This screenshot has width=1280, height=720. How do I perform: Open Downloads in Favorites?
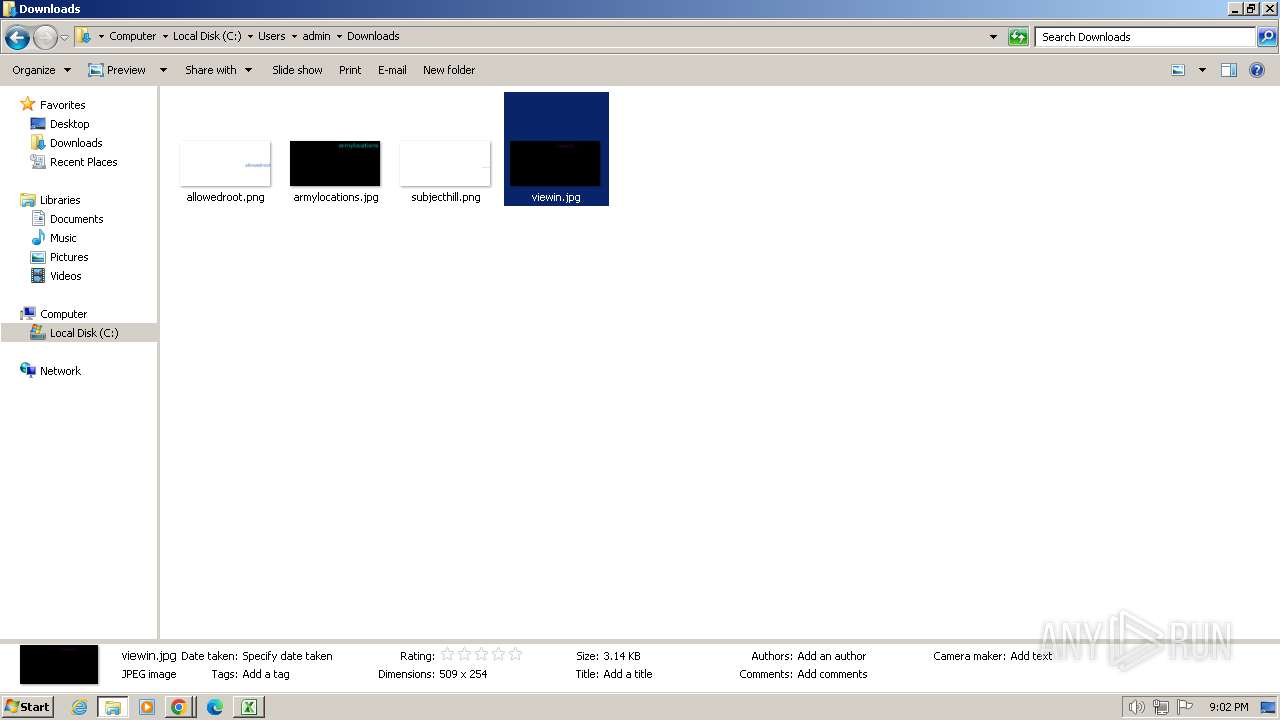point(76,143)
